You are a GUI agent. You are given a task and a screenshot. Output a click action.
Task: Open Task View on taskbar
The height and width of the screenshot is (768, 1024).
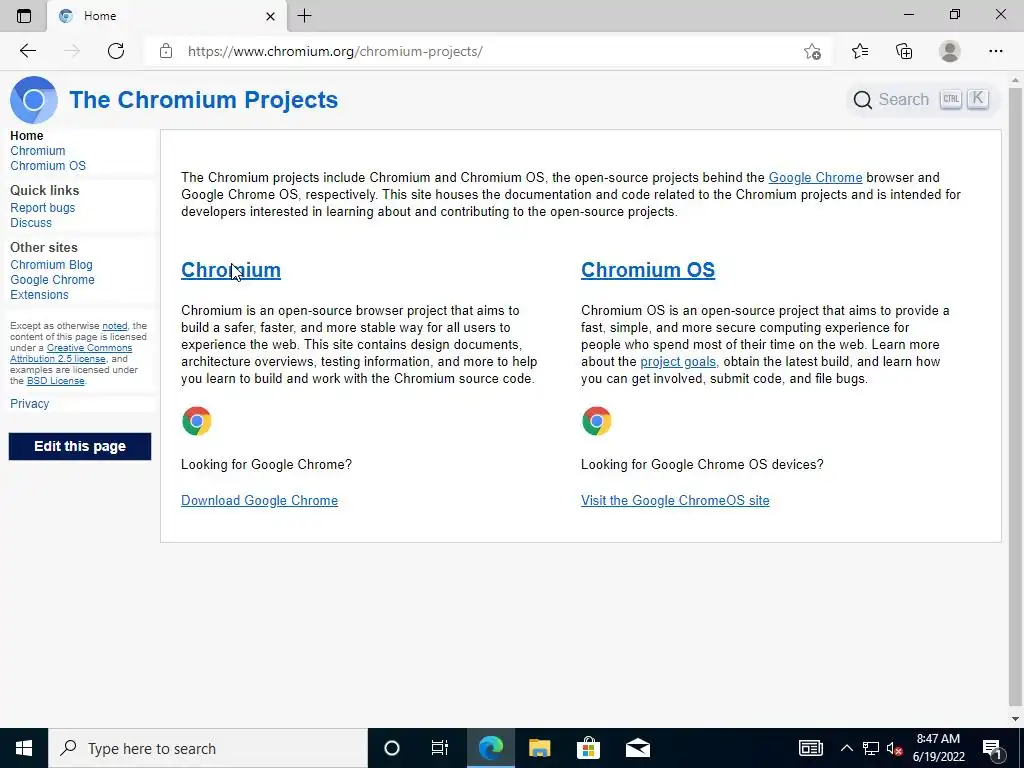pyautogui.click(x=440, y=748)
